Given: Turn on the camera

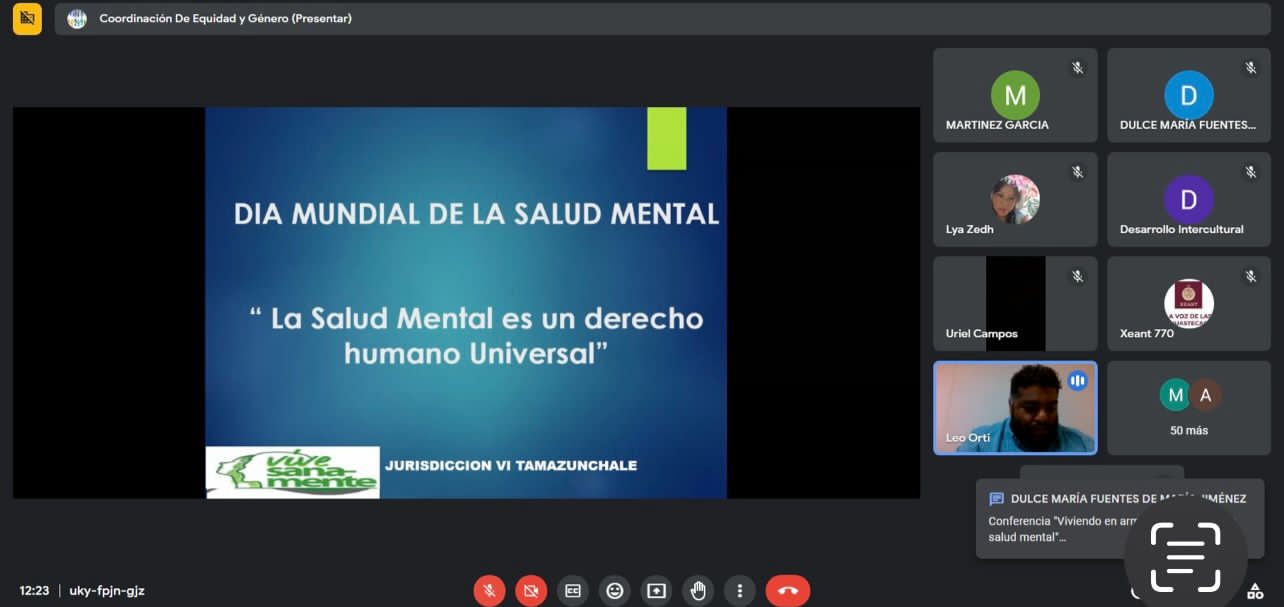Looking at the screenshot, I should pyautogui.click(x=531, y=590).
